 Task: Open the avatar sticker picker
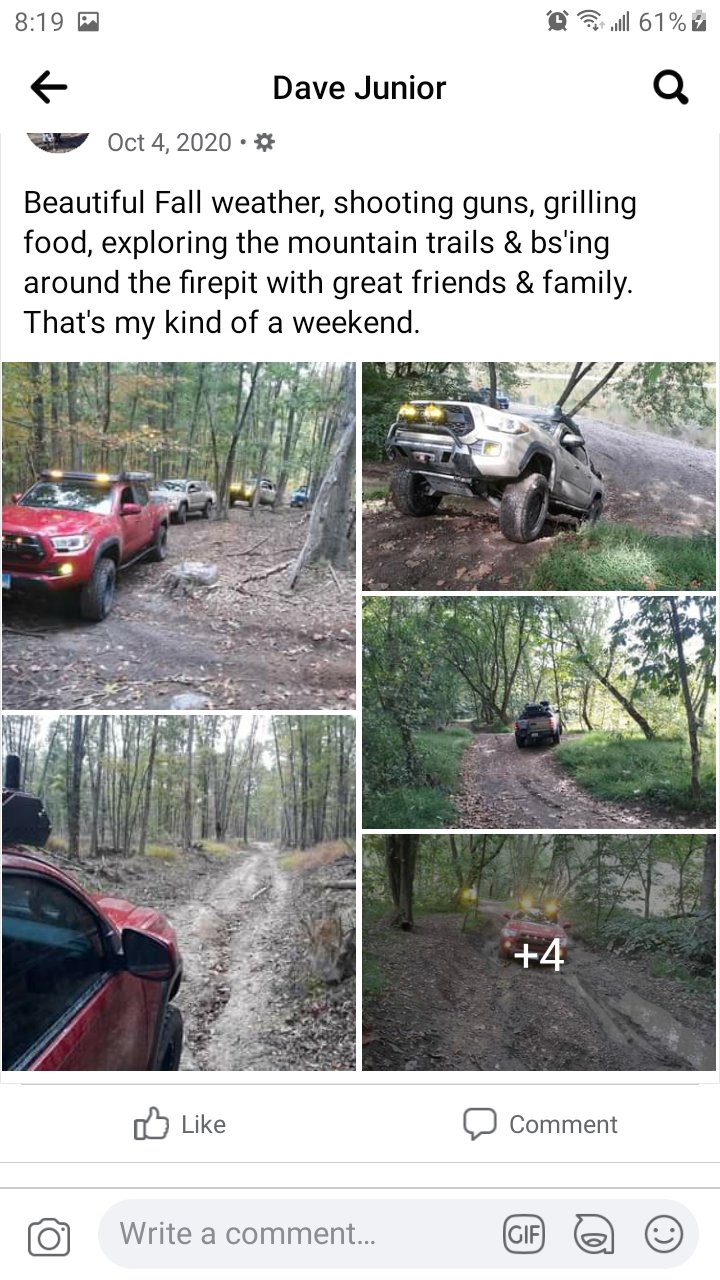pyautogui.click(x=594, y=1234)
